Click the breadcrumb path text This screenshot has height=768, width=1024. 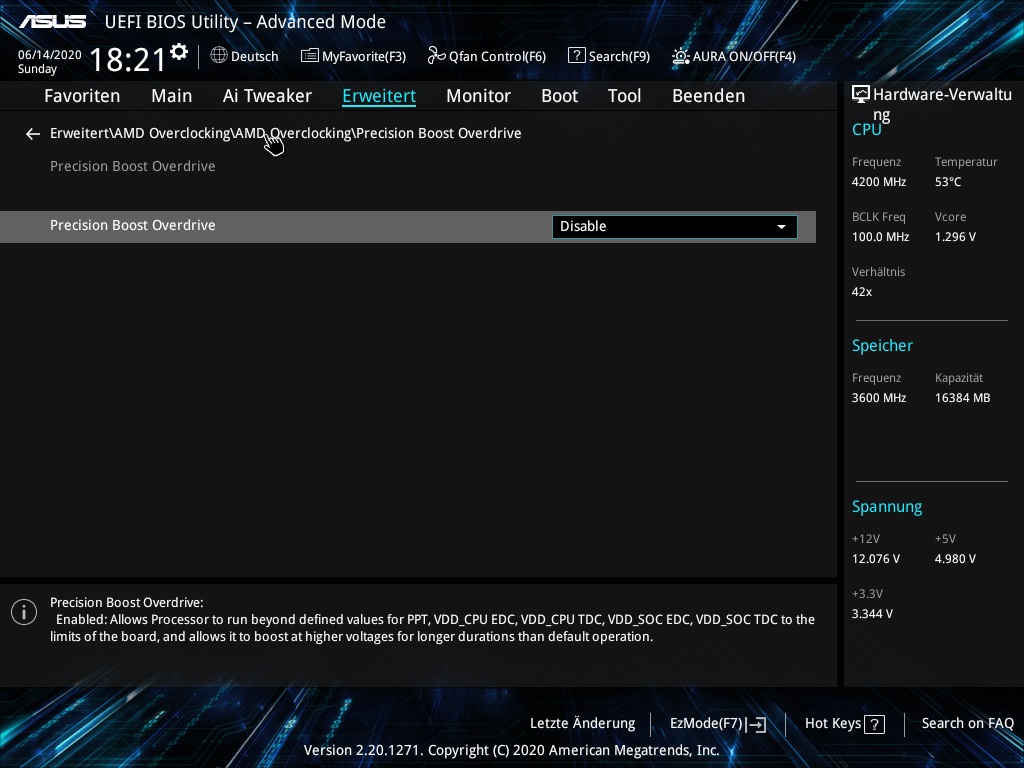285,133
